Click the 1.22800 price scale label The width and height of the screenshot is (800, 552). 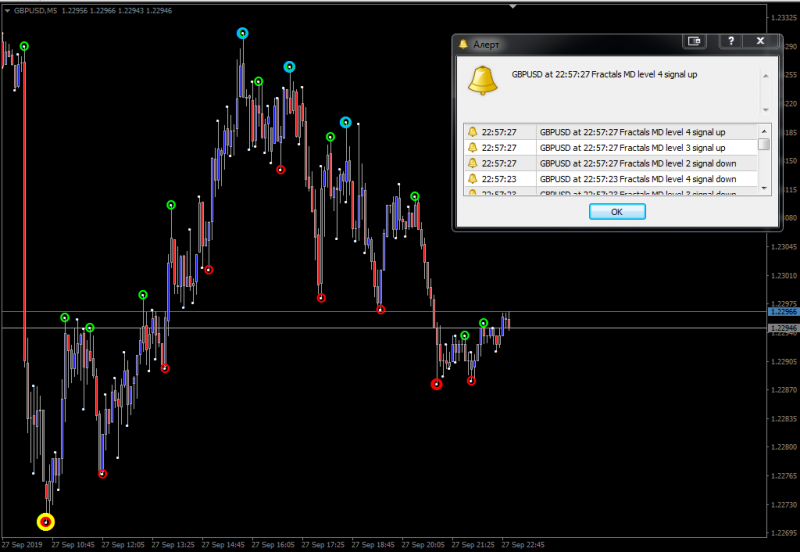pos(784,447)
